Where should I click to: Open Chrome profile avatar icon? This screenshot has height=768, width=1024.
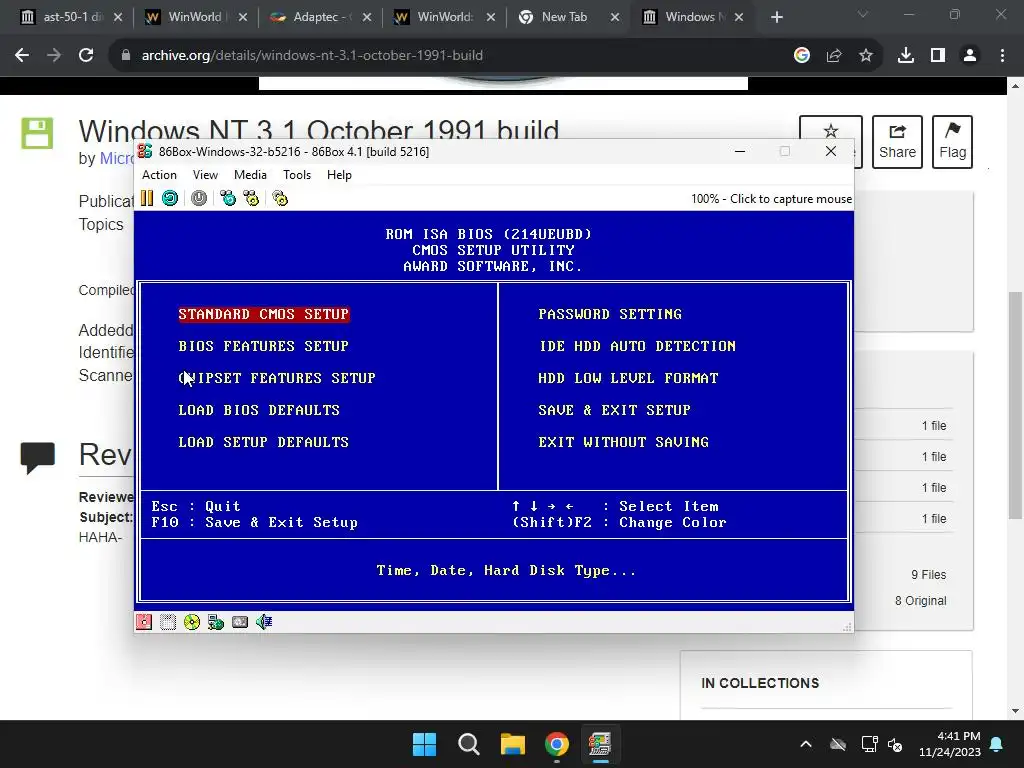(970, 56)
